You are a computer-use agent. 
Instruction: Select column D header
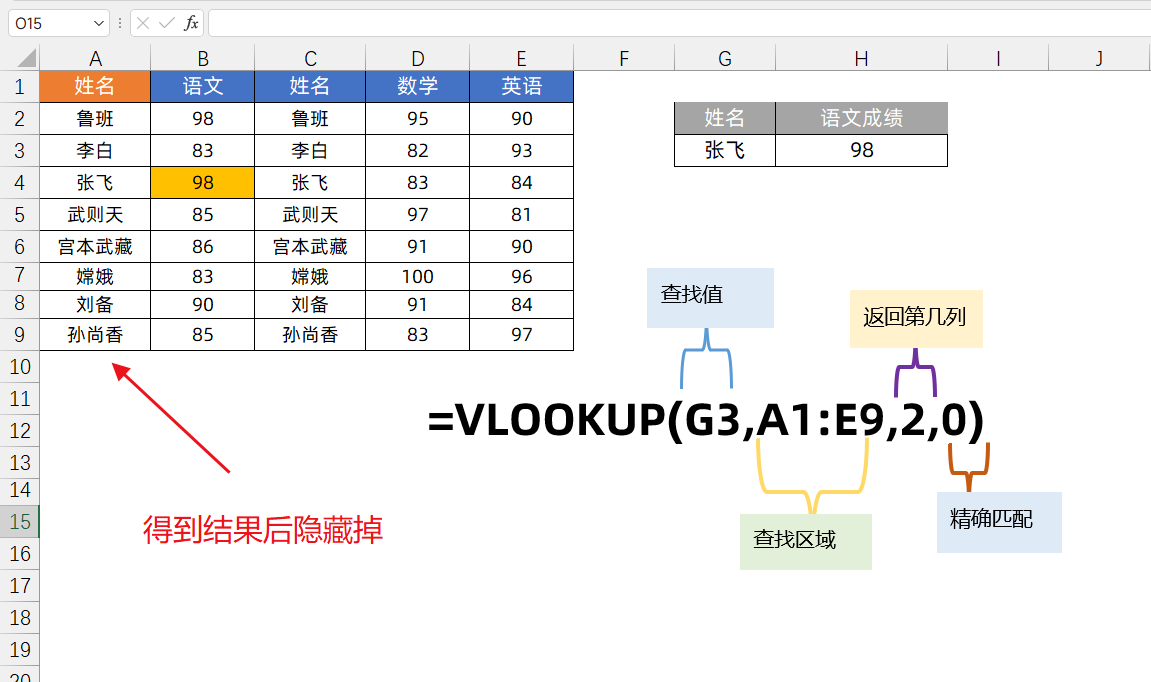pyautogui.click(x=417, y=58)
